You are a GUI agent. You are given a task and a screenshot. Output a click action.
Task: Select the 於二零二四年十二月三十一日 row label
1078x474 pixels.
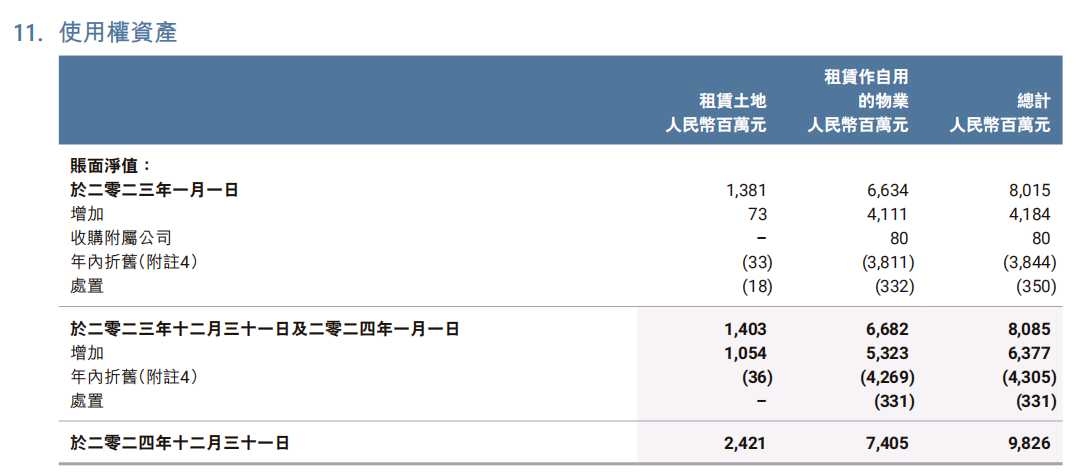click(x=180, y=442)
